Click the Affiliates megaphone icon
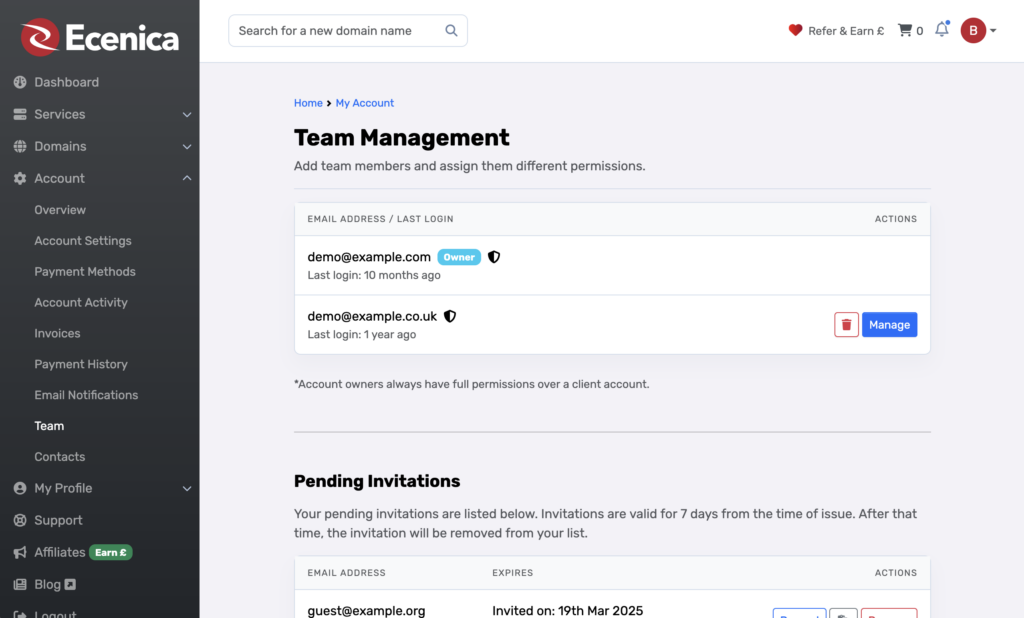The image size is (1024, 618). pyautogui.click(x=20, y=552)
